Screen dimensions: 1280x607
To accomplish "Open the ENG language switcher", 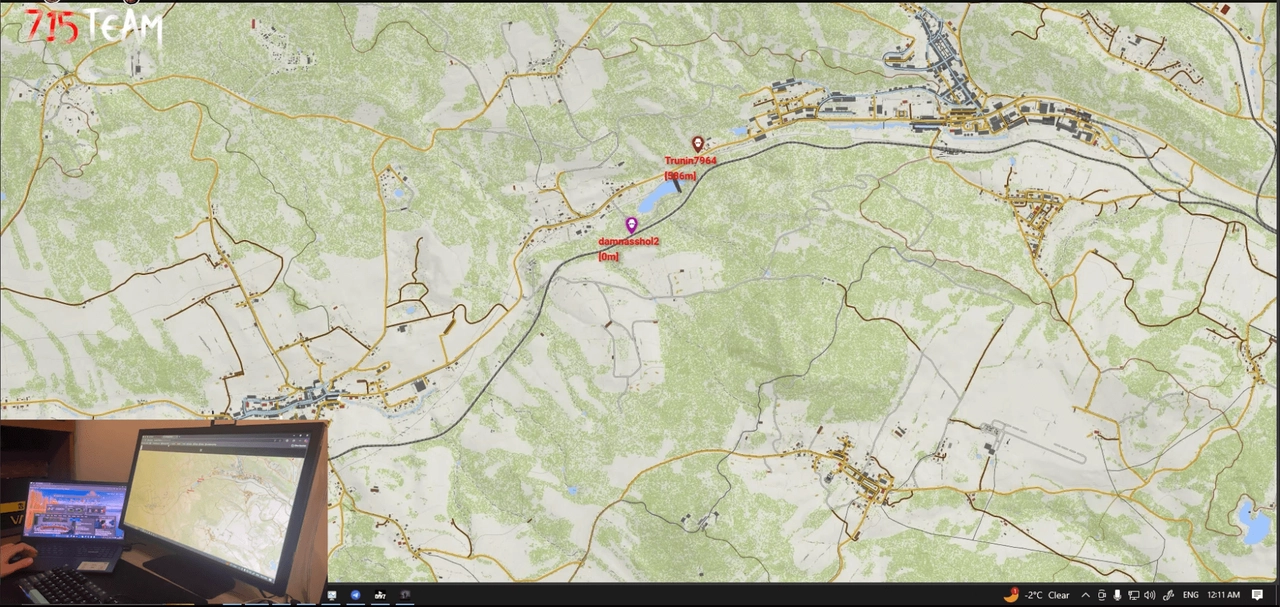I will (x=1190, y=595).
